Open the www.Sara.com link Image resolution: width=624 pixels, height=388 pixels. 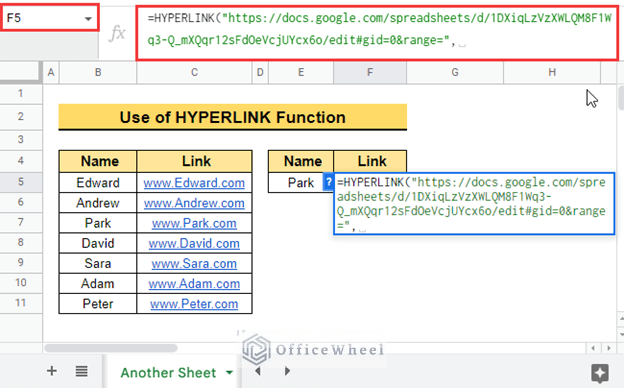pyautogui.click(x=194, y=263)
